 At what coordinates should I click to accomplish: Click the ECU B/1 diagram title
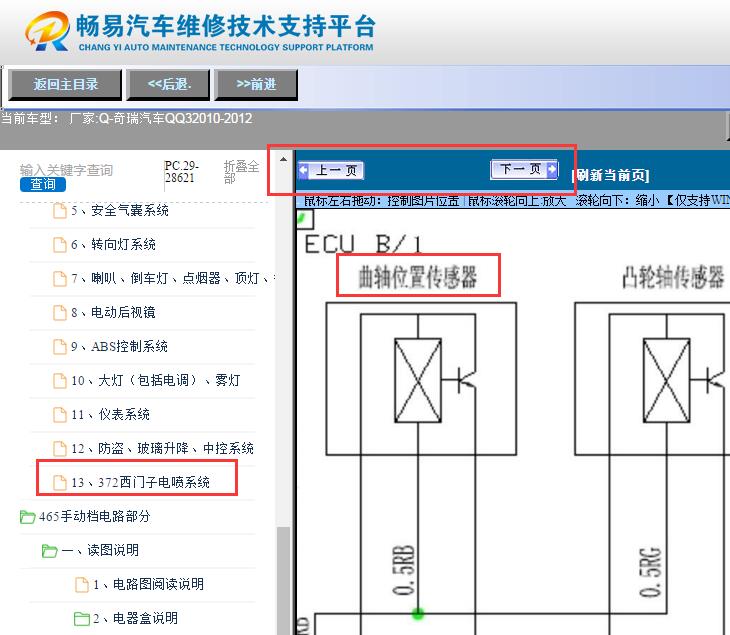pyautogui.click(x=363, y=244)
